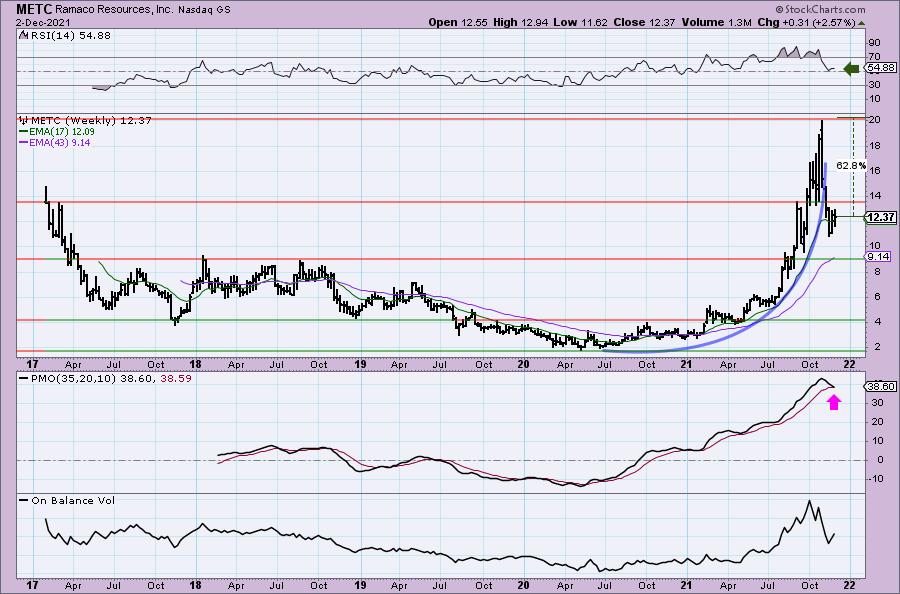
Task: Click the Close 12.37 value in header
Action: (x=645, y=23)
